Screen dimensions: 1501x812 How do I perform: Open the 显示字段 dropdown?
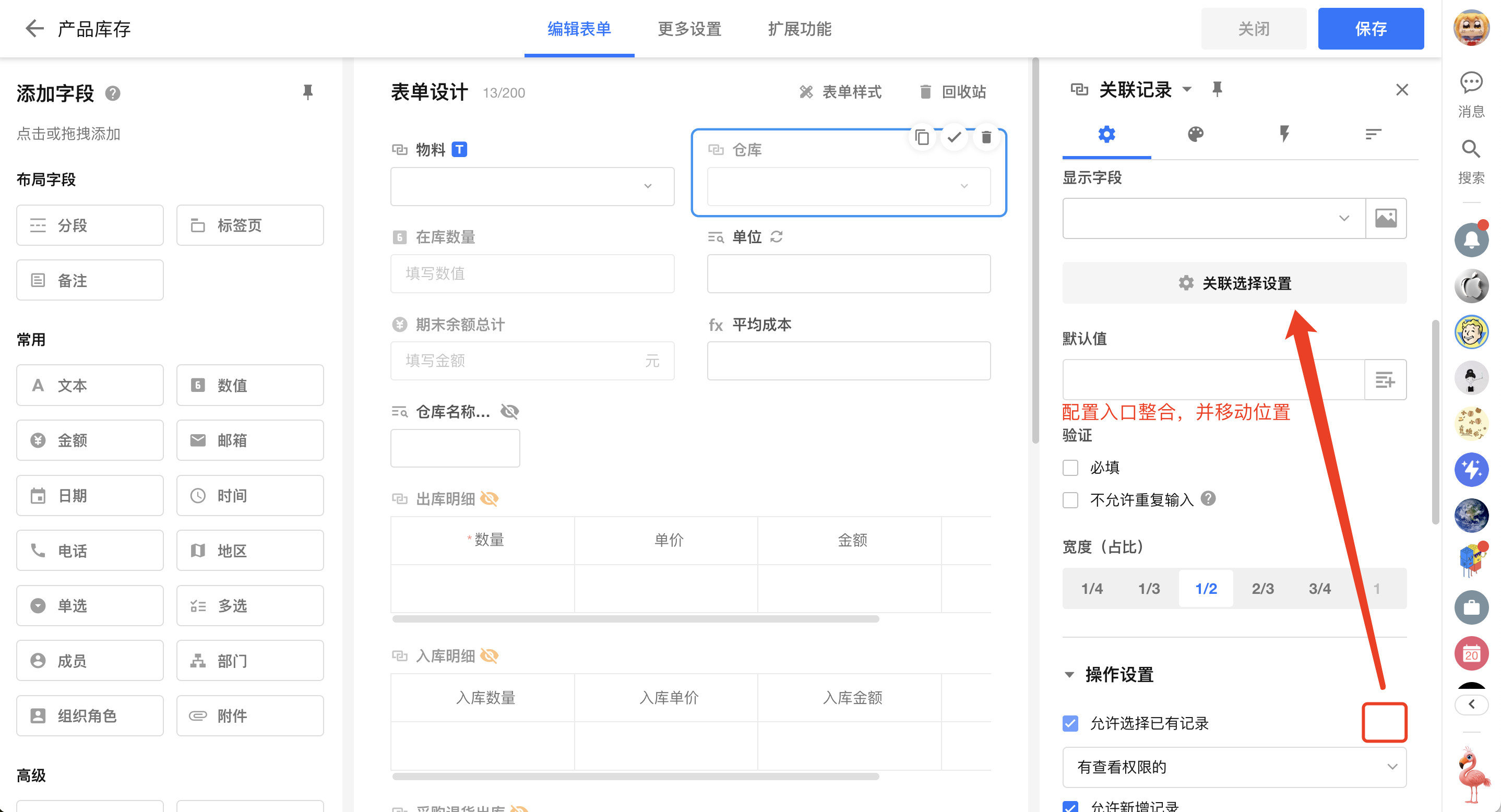(x=1213, y=219)
